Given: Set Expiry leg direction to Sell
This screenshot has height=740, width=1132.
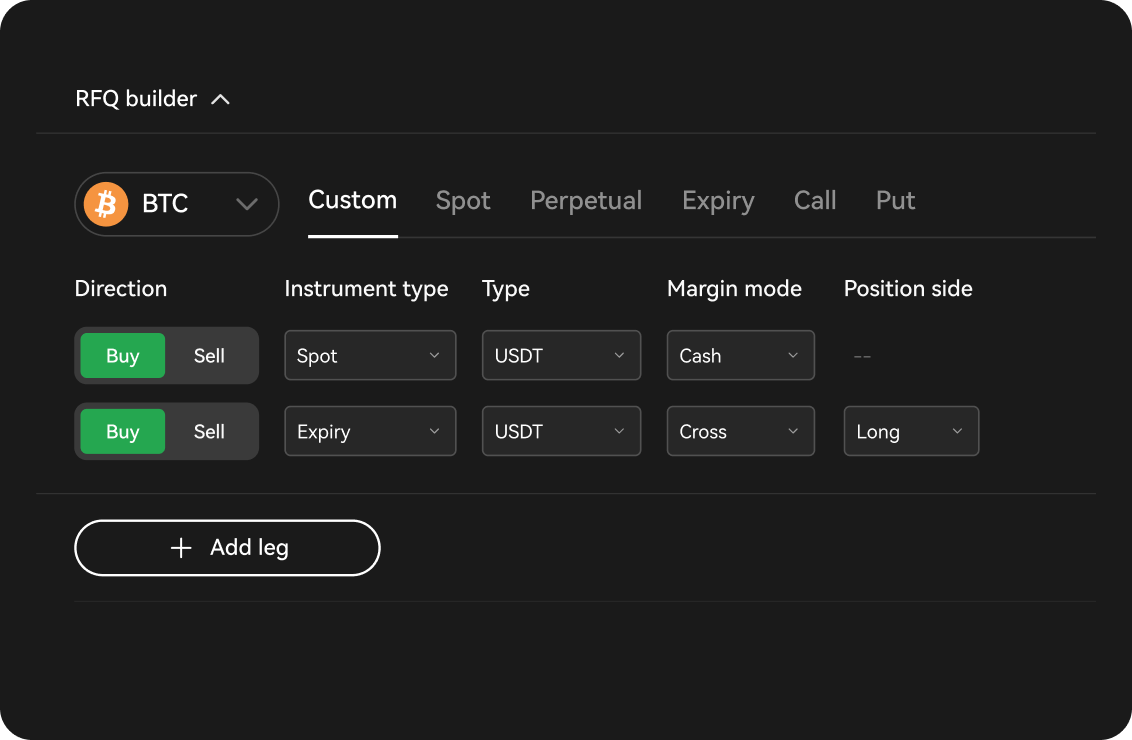Looking at the screenshot, I should click(209, 432).
